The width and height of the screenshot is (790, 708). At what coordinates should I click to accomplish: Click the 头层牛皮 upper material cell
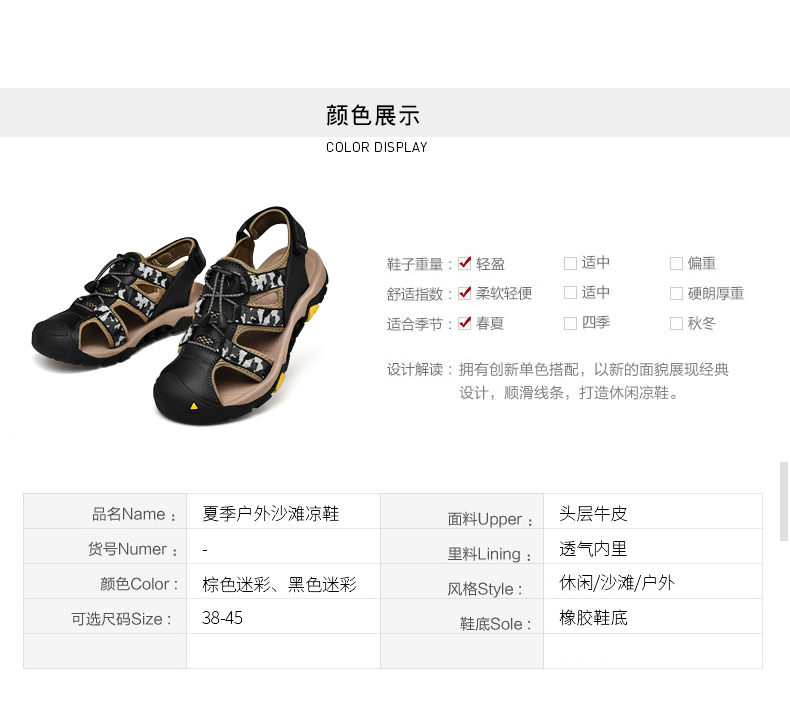coord(652,511)
